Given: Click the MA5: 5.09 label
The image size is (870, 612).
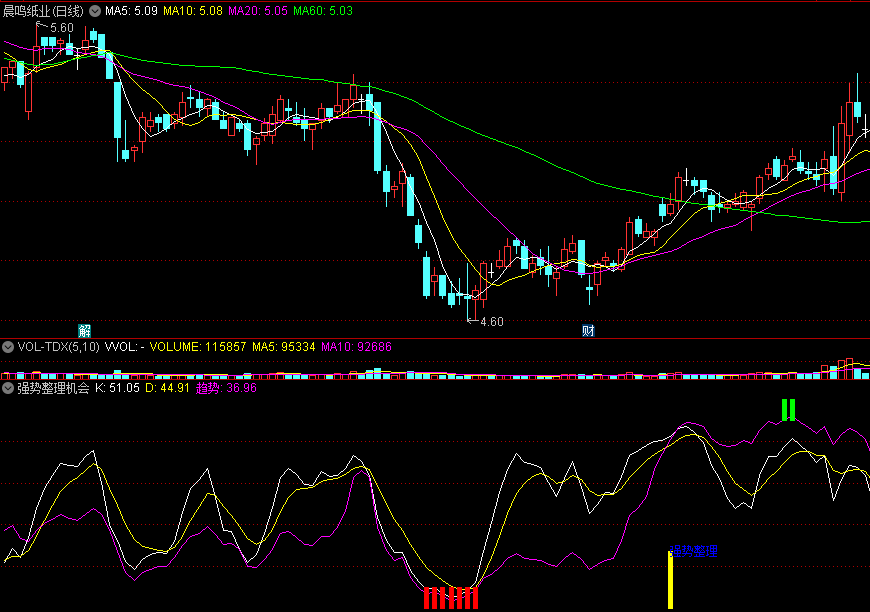Looking at the screenshot, I should click(x=131, y=11).
